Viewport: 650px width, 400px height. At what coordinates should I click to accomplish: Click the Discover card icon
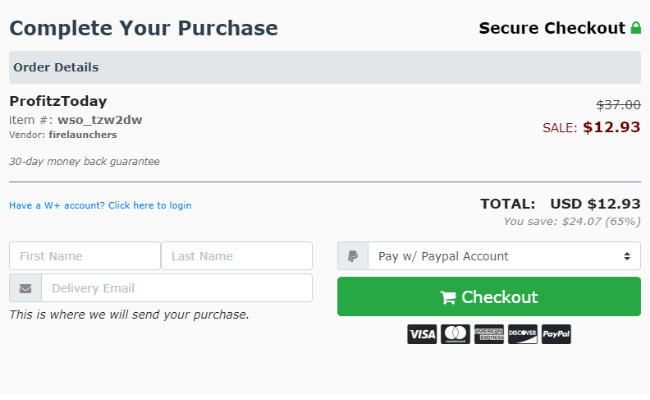pyautogui.click(x=523, y=334)
